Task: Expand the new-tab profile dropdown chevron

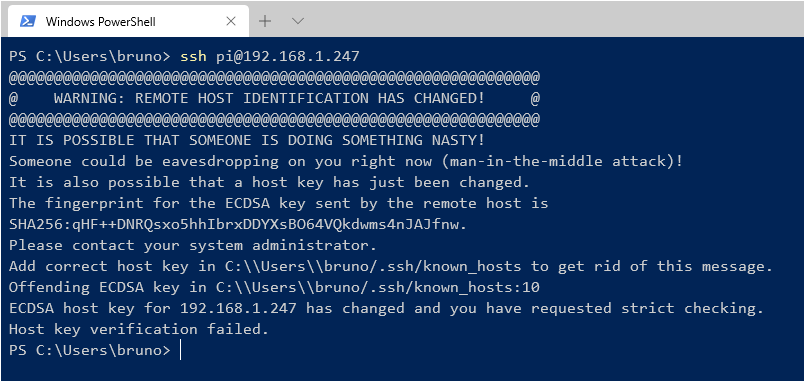Action: point(298,21)
